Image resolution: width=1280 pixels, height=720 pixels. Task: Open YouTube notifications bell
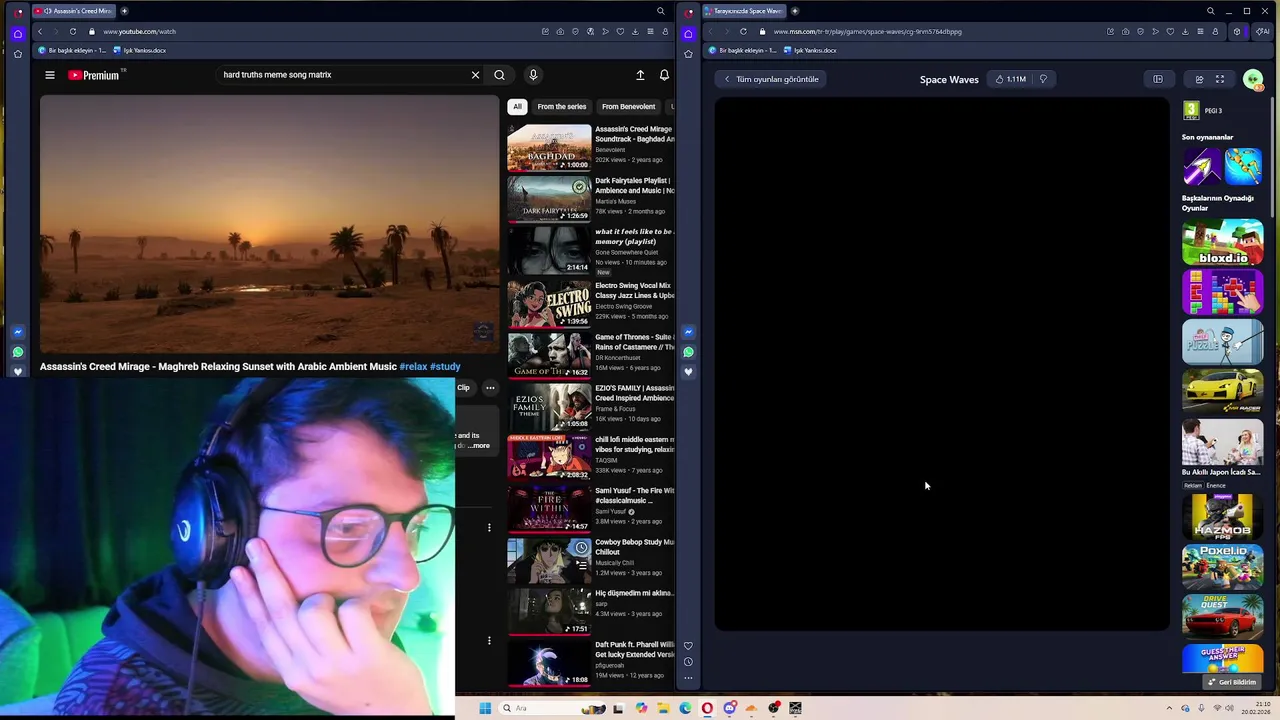(x=664, y=75)
